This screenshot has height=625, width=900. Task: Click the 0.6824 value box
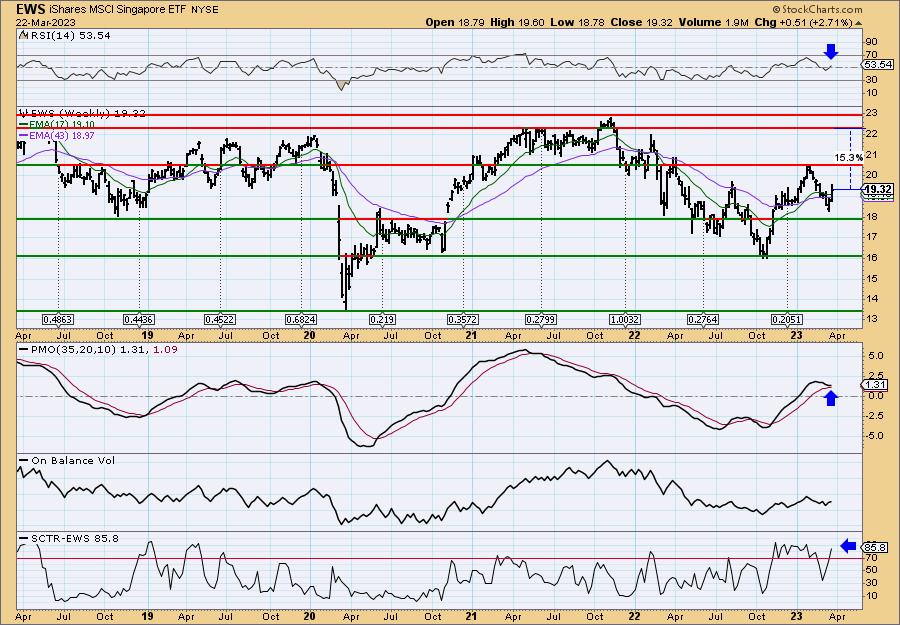[x=301, y=319]
